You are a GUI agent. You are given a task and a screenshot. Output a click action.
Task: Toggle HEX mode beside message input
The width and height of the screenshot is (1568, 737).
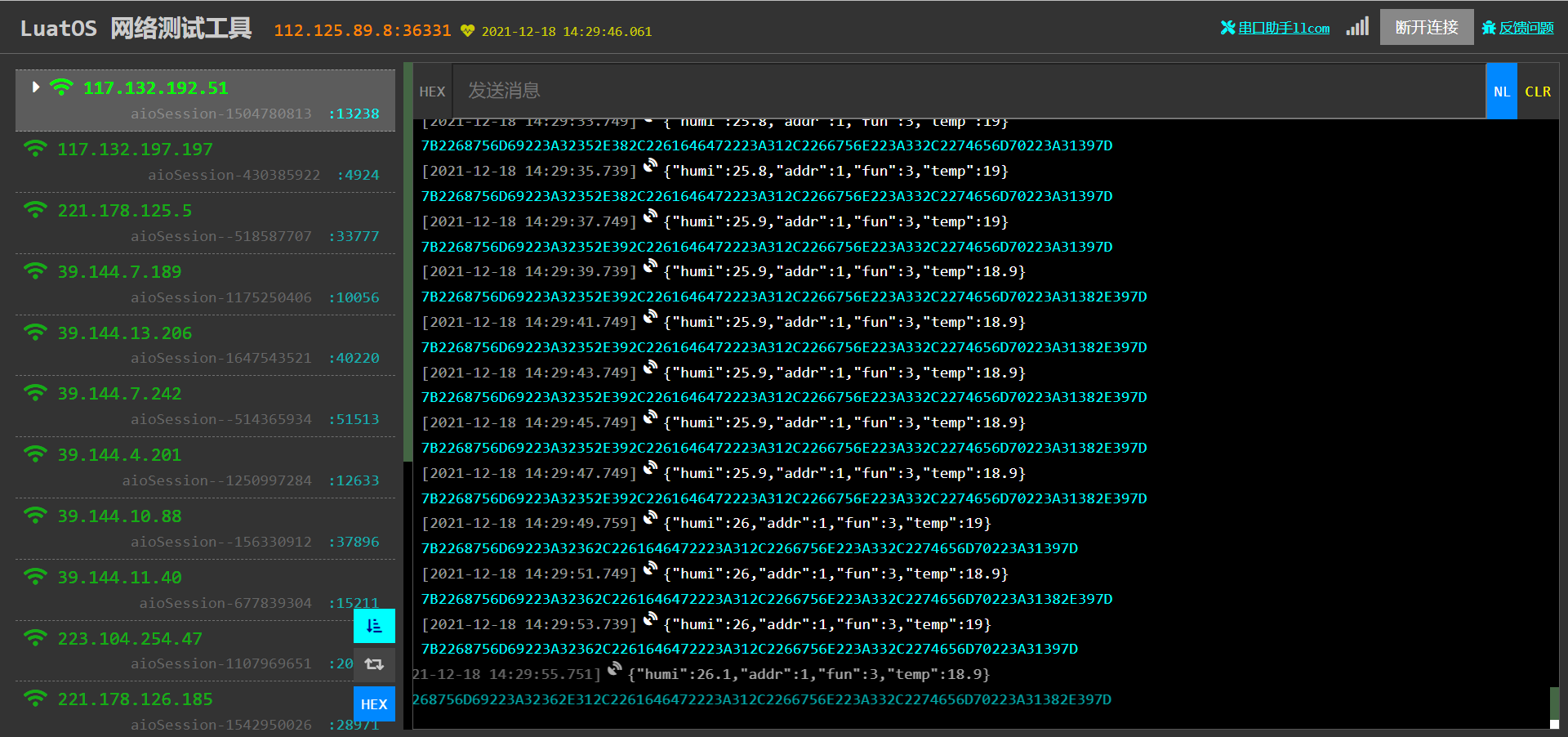[432, 92]
